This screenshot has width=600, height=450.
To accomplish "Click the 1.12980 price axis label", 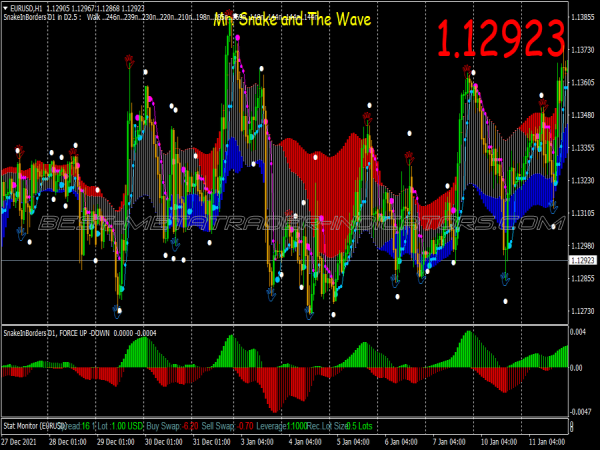I will tap(583, 245).
